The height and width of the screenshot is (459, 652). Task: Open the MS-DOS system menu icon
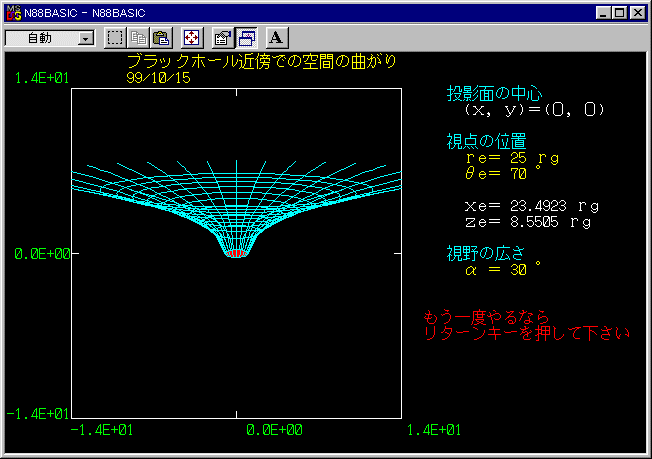pyautogui.click(x=14, y=13)
